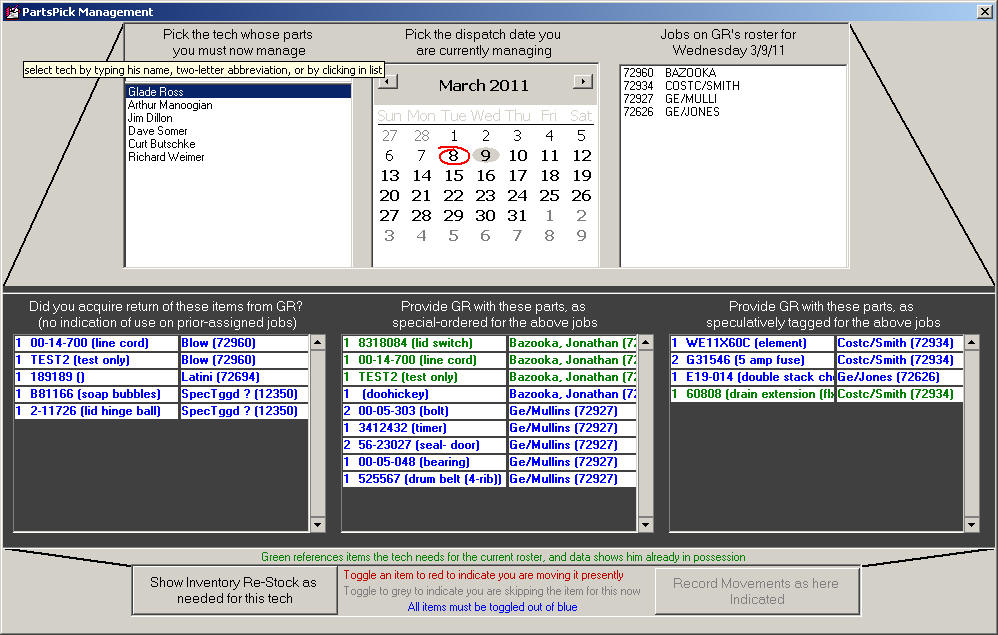Select job 72934 COSTC/SMITH in roster
998x635 pixels.
click(681, 86)
